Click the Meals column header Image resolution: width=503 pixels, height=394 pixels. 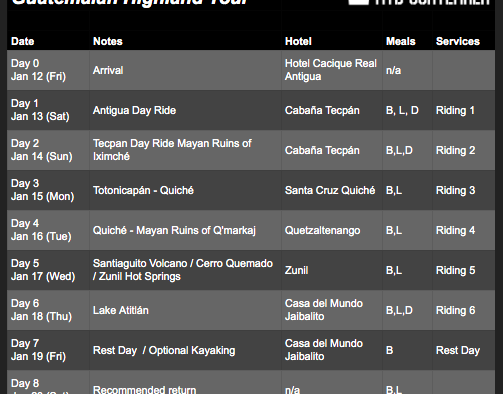(x=401, y=41)
